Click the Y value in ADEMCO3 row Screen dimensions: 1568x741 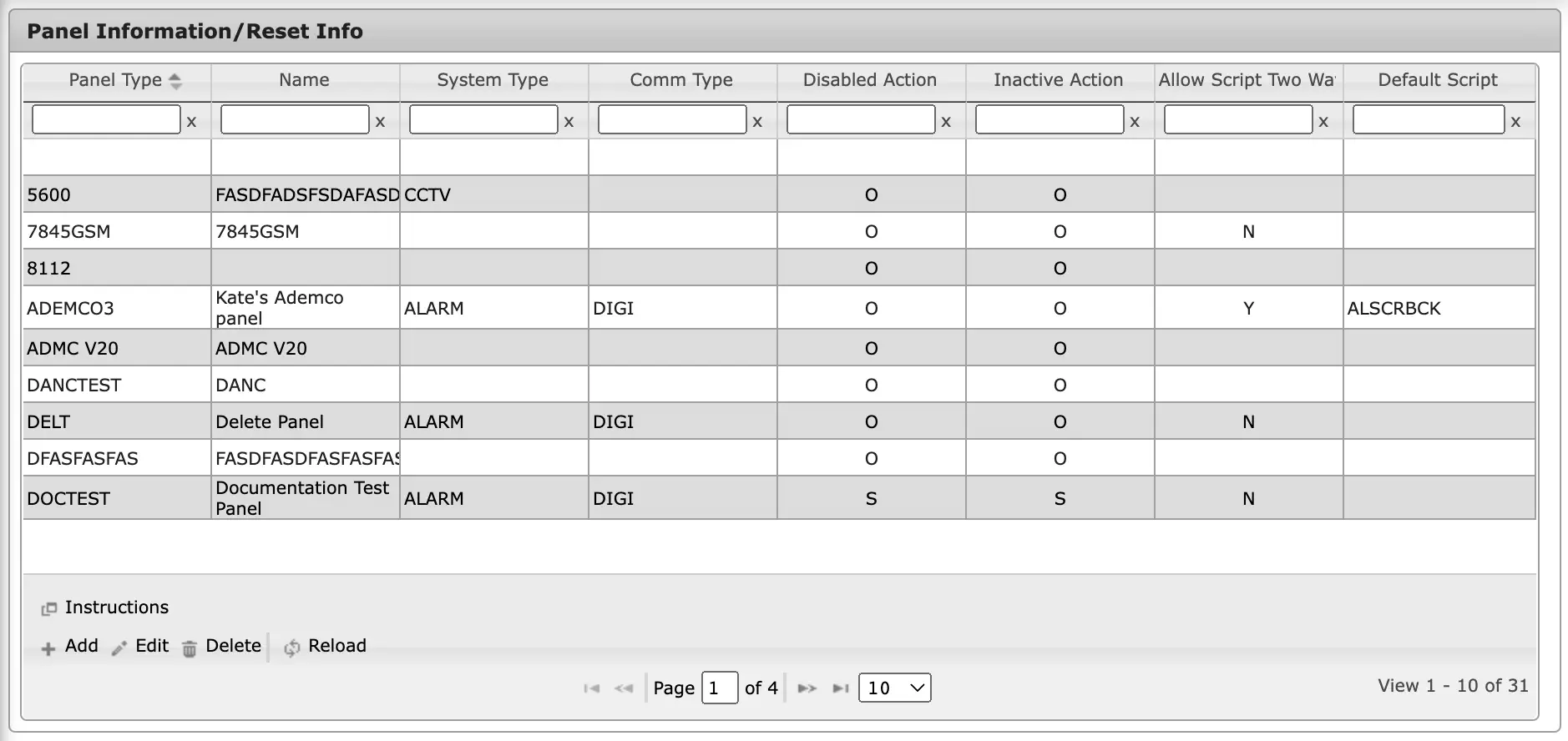pyautogui.click(x=1248, y=308)
